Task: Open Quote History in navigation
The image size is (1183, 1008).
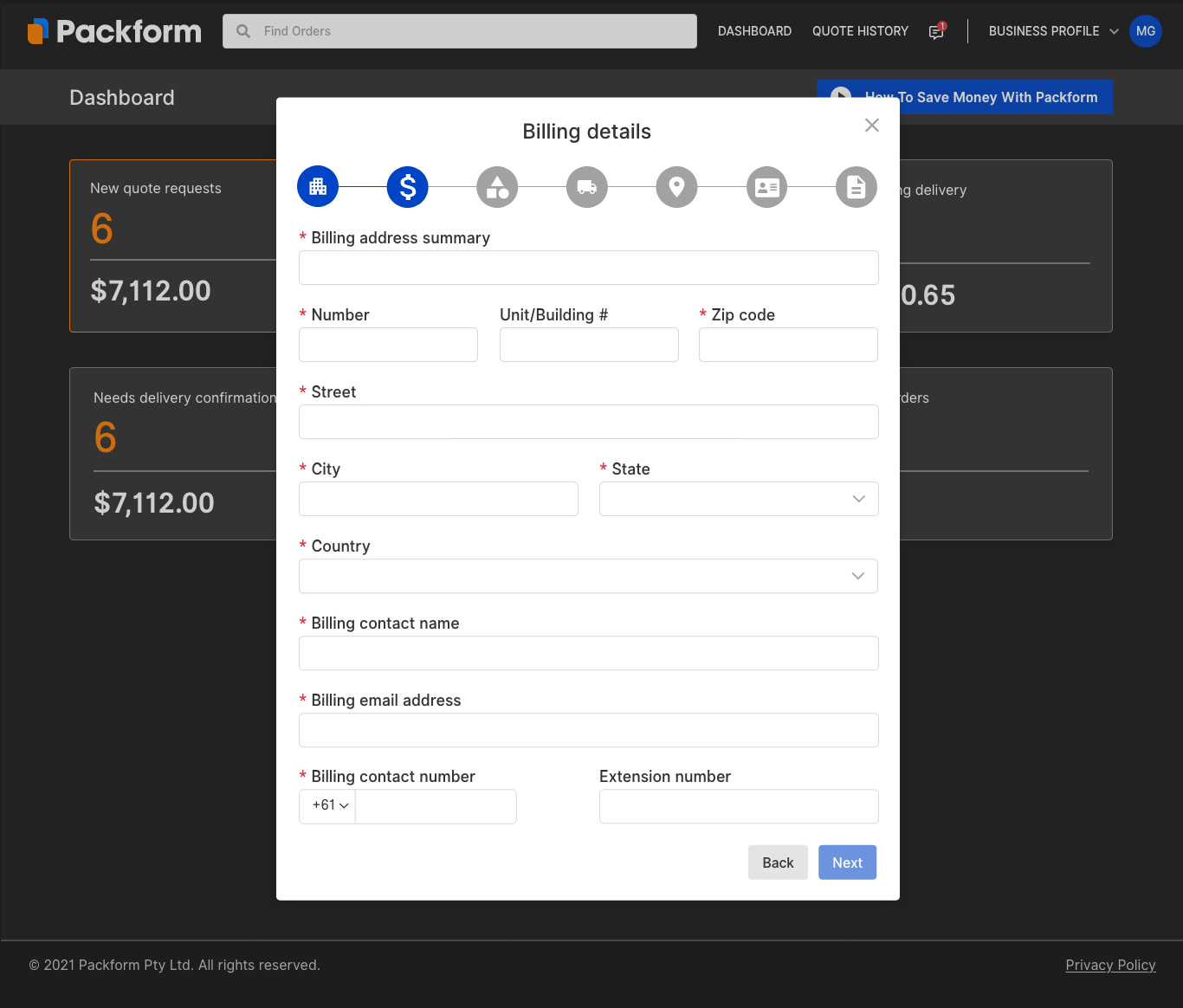Action: (x=860, y=31)
